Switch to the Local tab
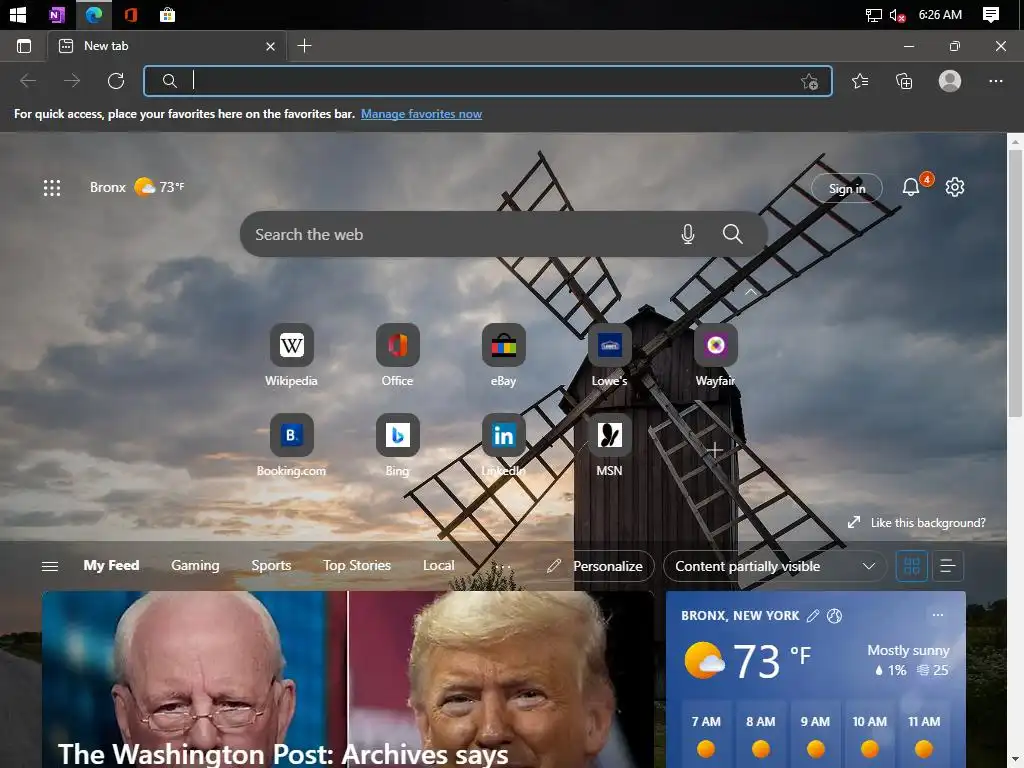 point(438,566)
